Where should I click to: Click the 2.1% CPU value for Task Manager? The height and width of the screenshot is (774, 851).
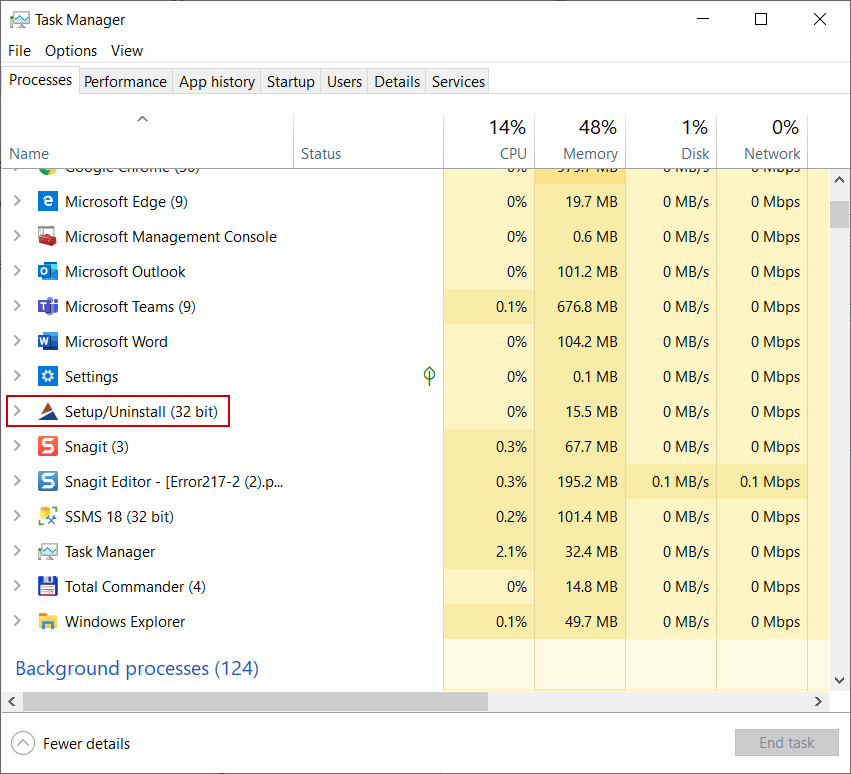pos(511,551)
